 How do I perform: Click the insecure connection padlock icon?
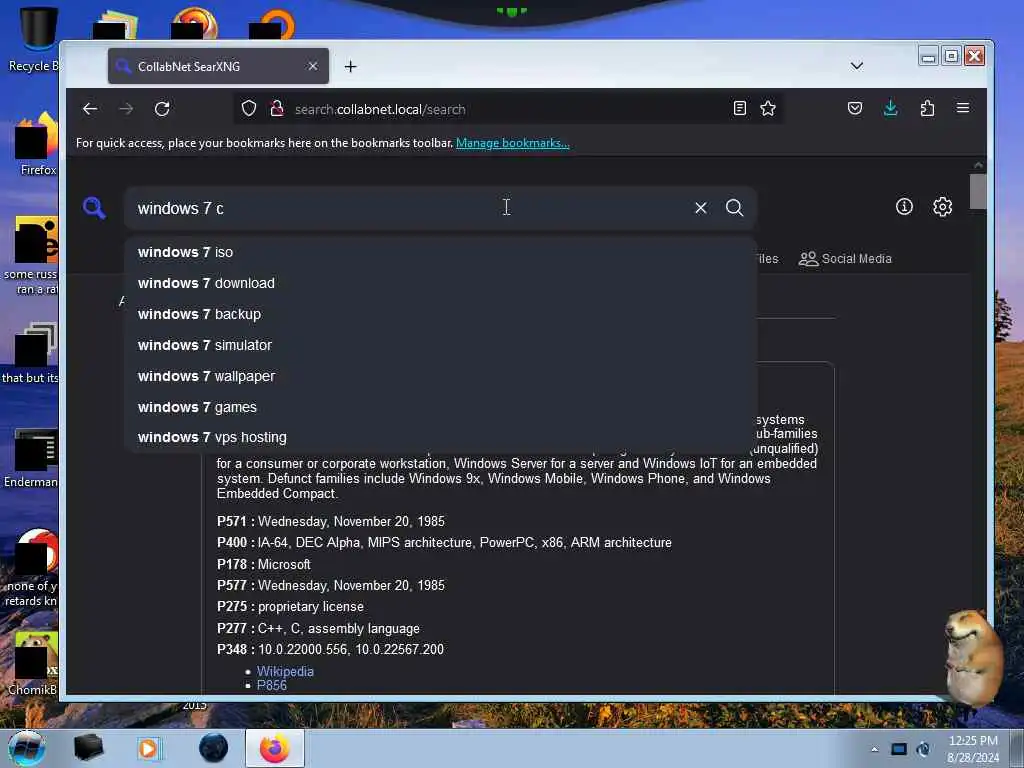(277, 108)
